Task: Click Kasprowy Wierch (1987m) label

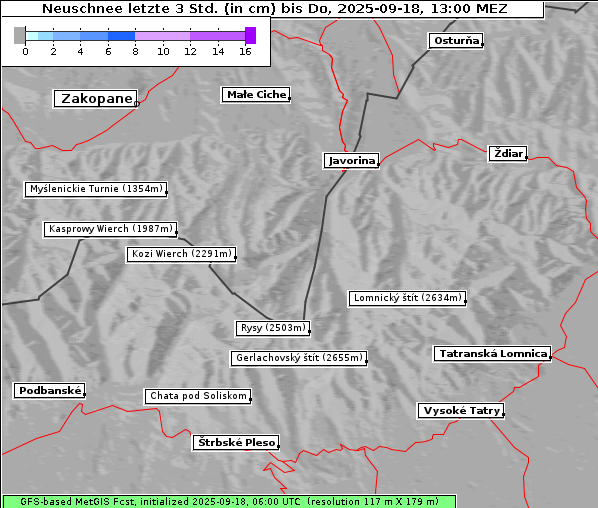Action: click(111, 229)
